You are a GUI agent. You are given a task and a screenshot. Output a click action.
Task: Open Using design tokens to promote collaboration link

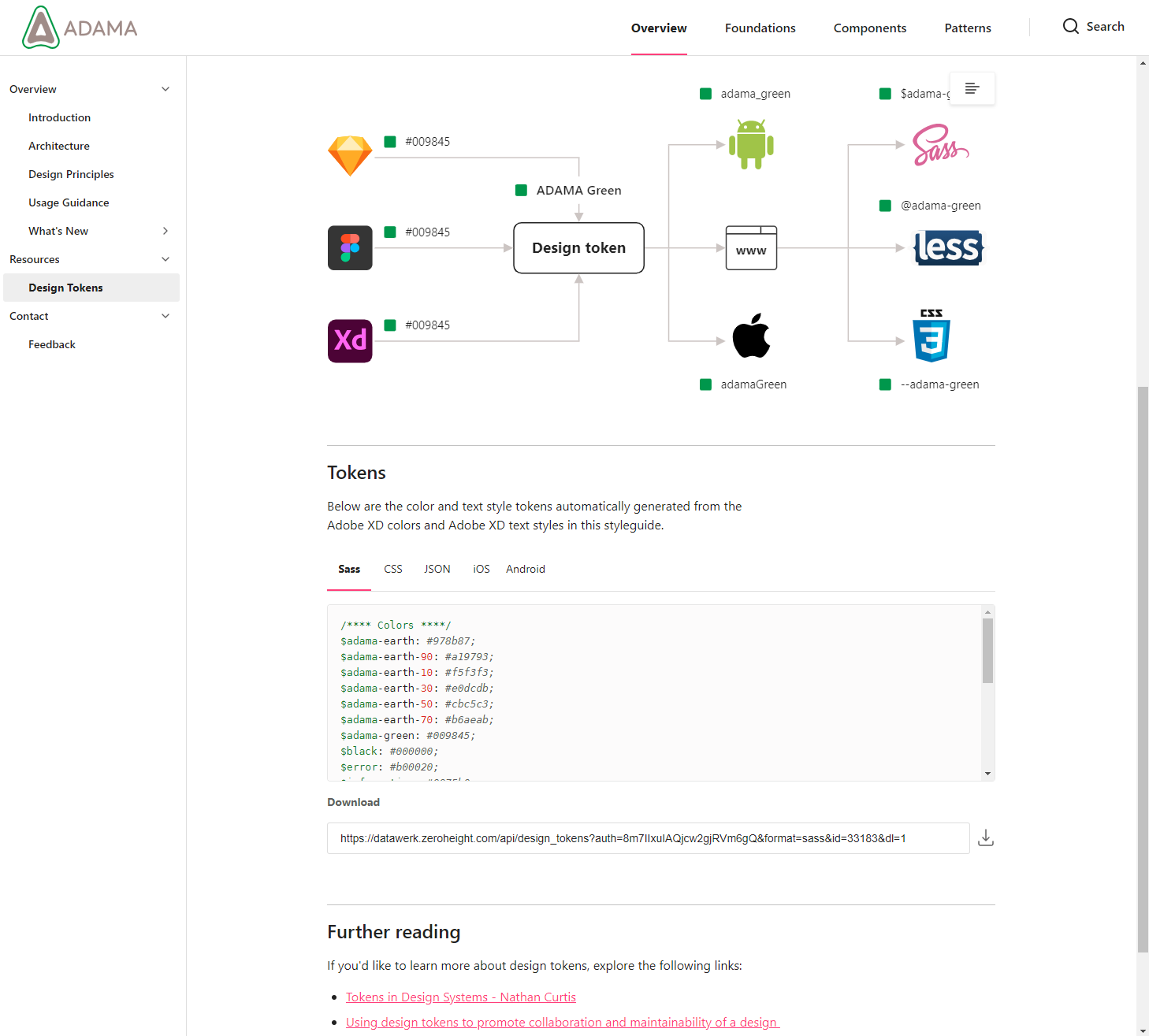pos(562,1023)
